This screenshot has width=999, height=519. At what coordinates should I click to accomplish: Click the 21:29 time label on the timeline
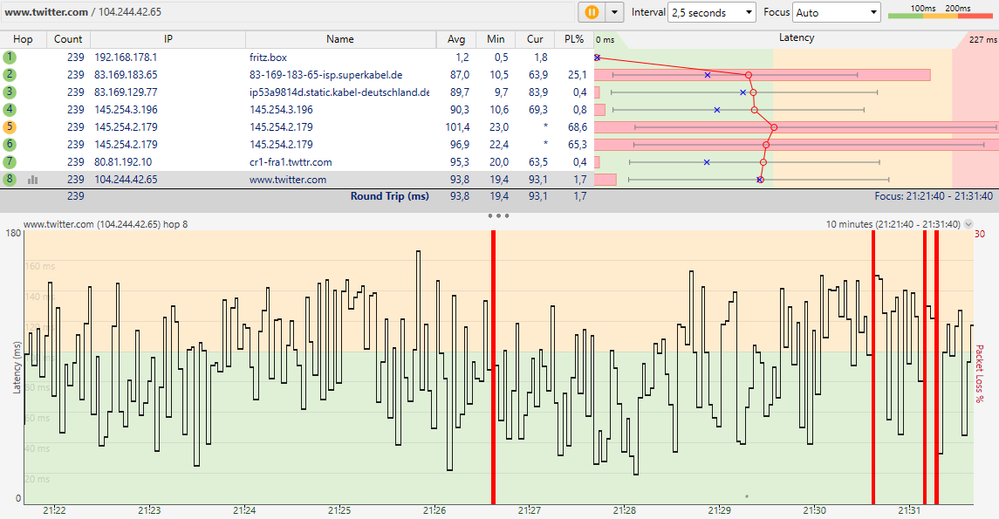pos(719,510)
